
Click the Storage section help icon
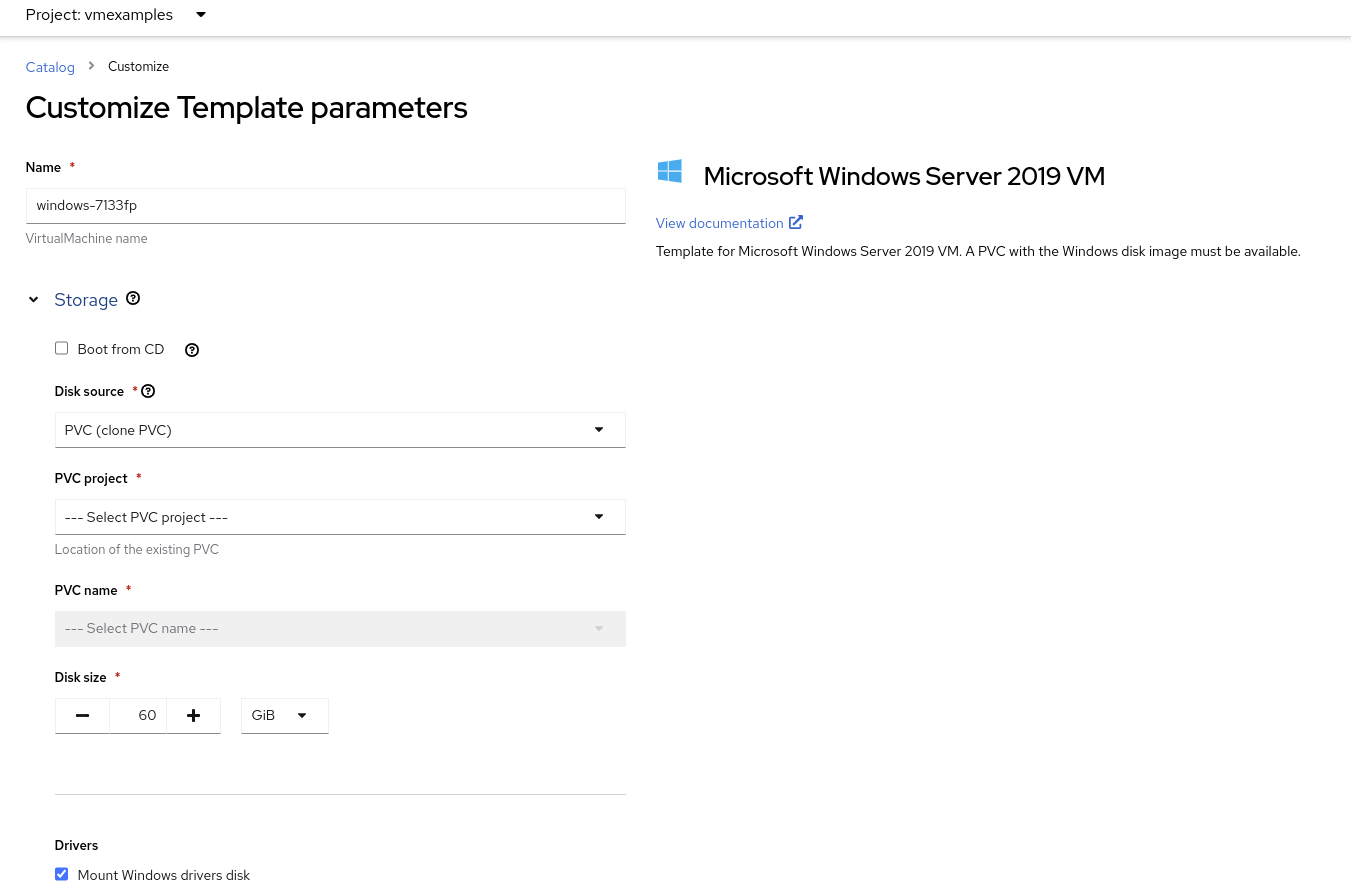click(133, 298)
